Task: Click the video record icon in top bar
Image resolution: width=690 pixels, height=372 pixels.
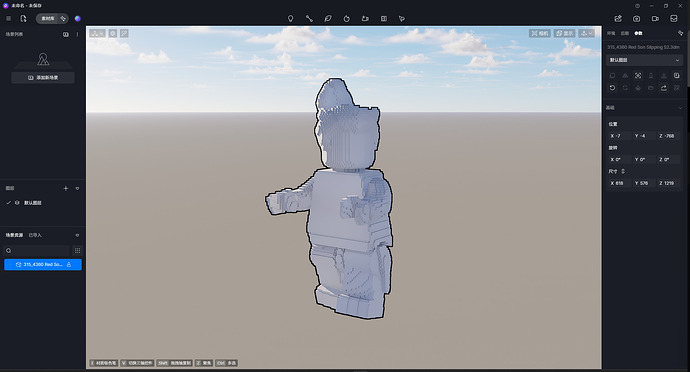Action: click(x=655, y=18)
